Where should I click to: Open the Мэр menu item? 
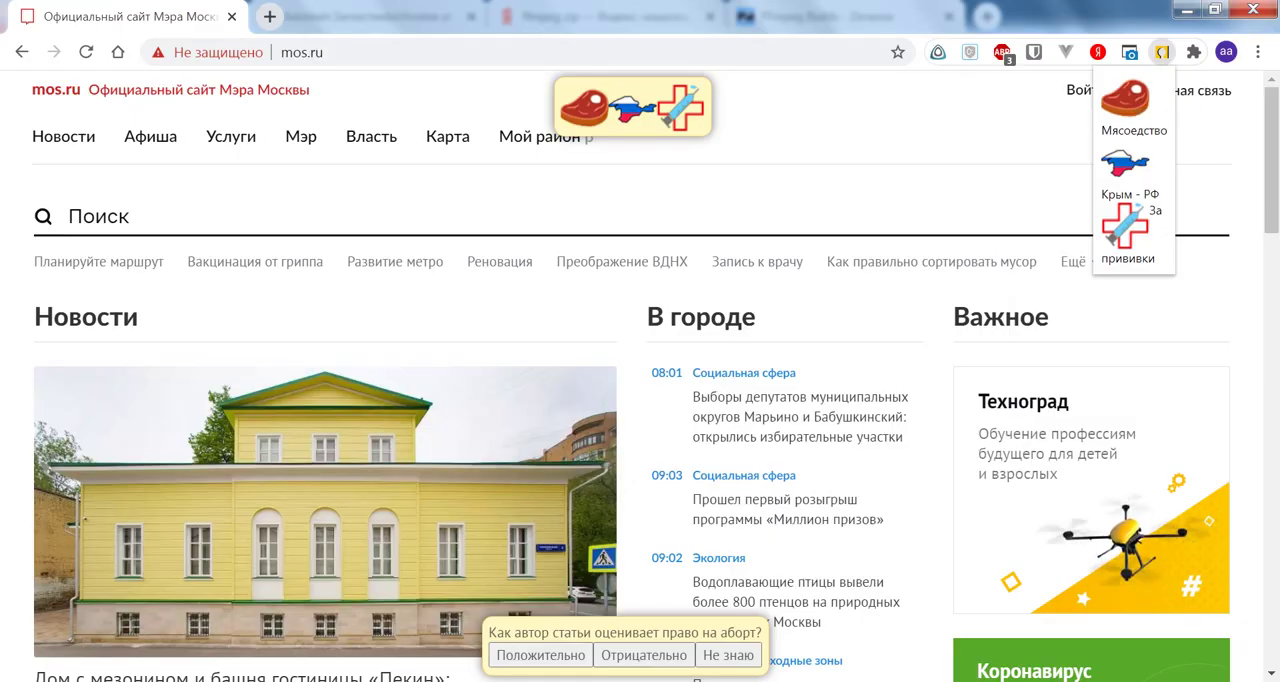(x=301, y=137)
